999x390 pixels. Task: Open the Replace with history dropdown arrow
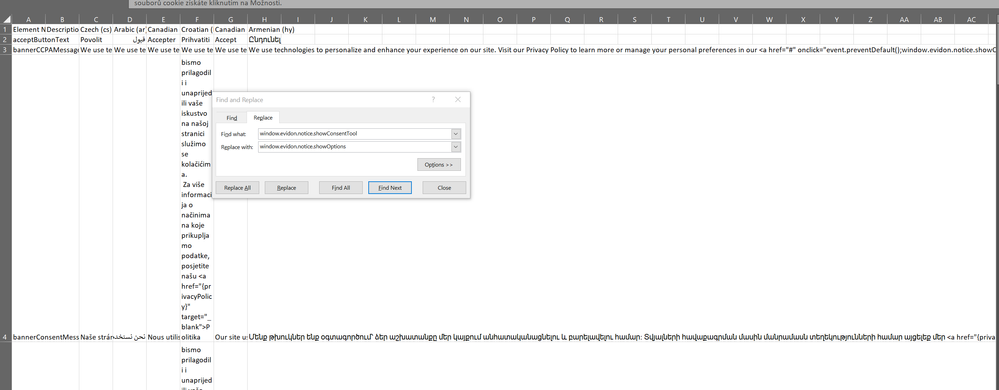(456, 147)
